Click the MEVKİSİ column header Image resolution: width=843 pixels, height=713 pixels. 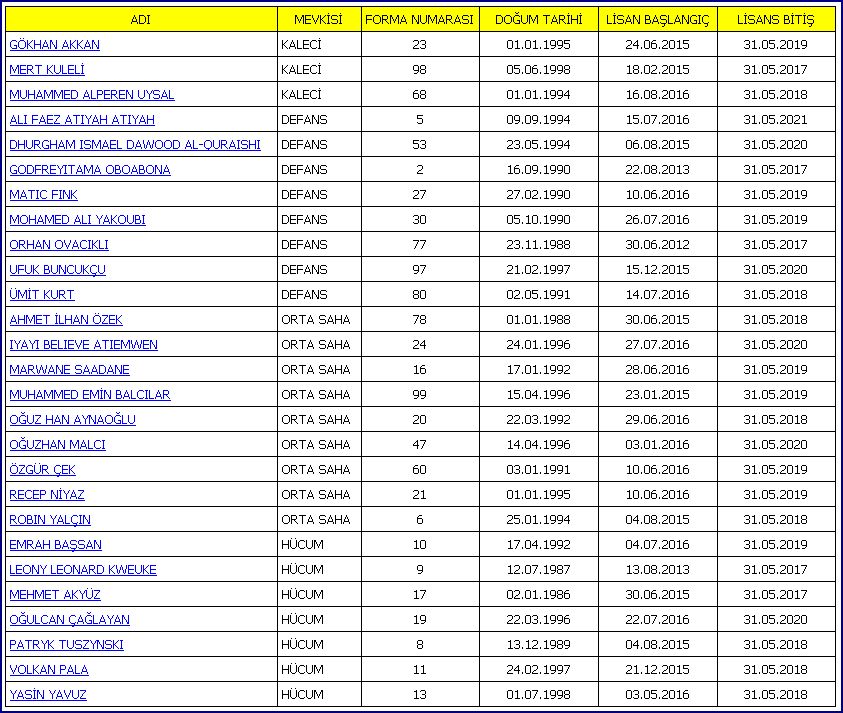point(319,19)
